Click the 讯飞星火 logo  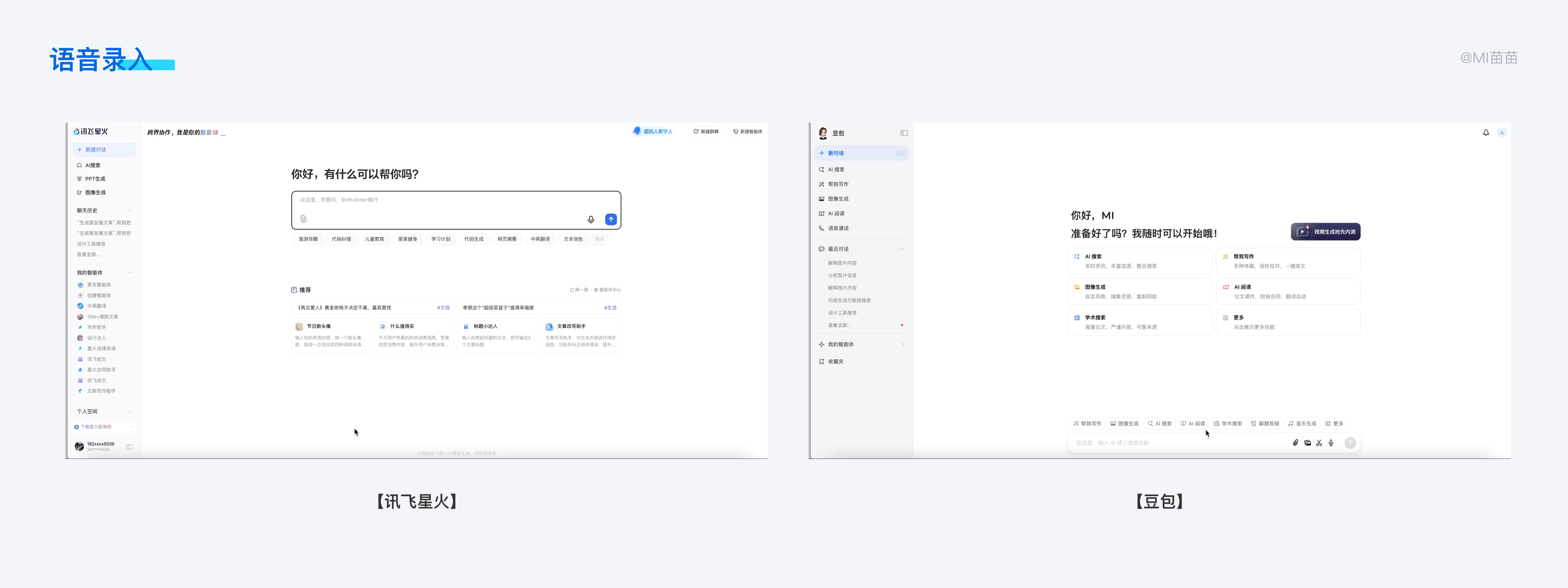click(91, 131)
